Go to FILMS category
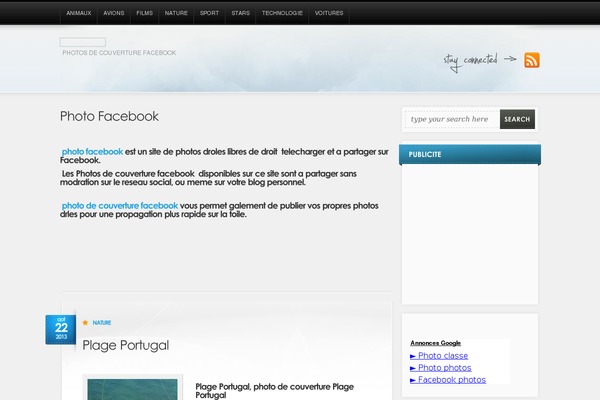Image resolution: width=600 pixels, height=400 pixels. point(145,13)
